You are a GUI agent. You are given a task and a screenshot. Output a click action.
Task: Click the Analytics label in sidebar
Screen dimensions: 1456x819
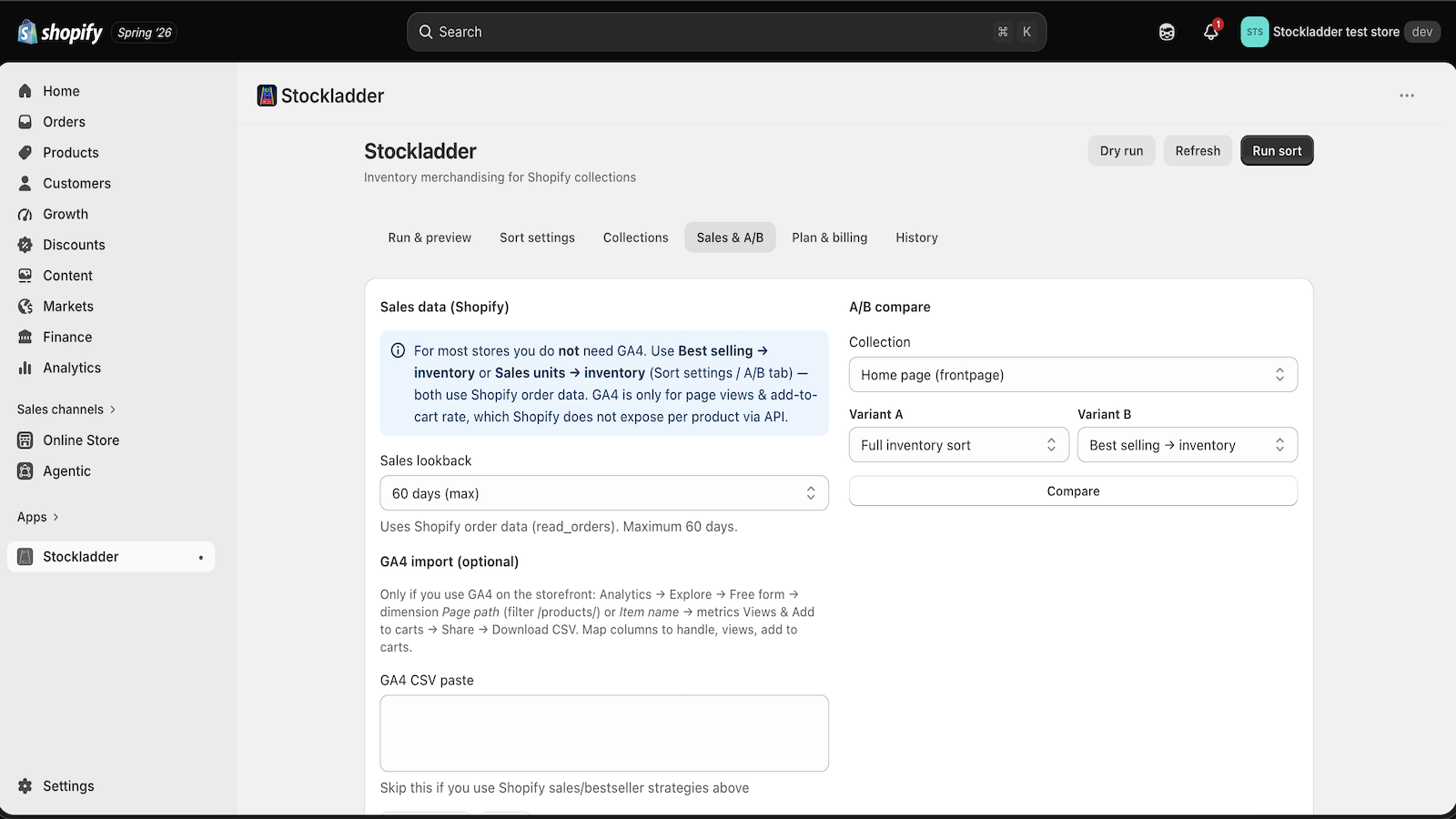pos(72,368)
